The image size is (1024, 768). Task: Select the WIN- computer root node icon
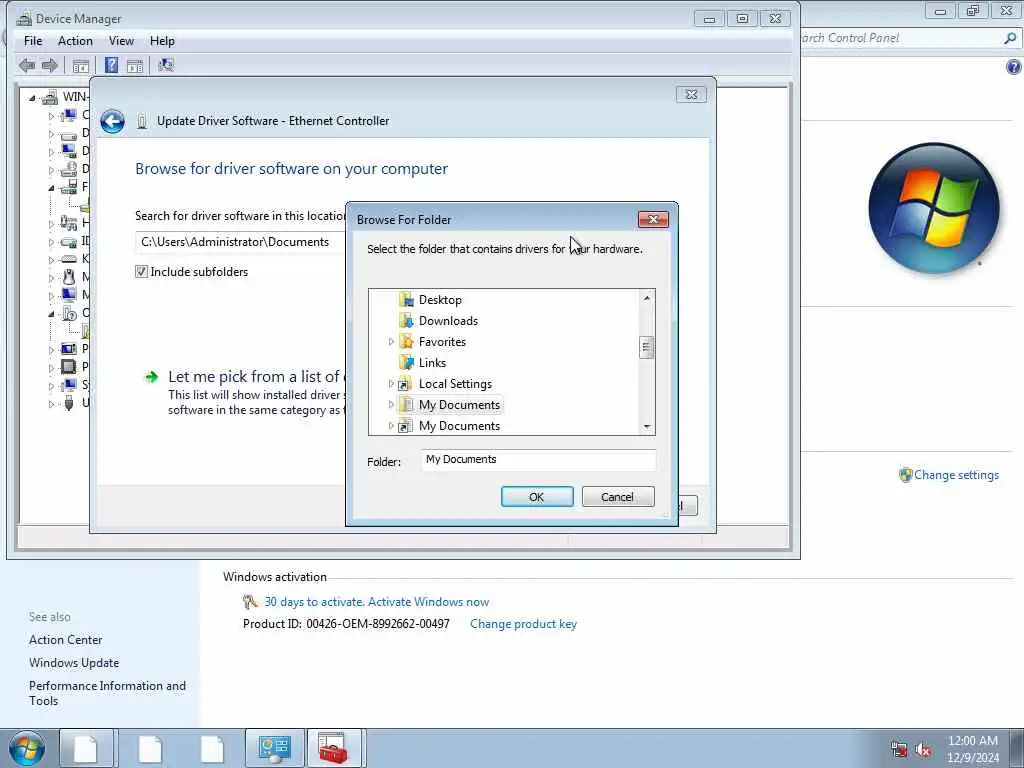[50, 97]
